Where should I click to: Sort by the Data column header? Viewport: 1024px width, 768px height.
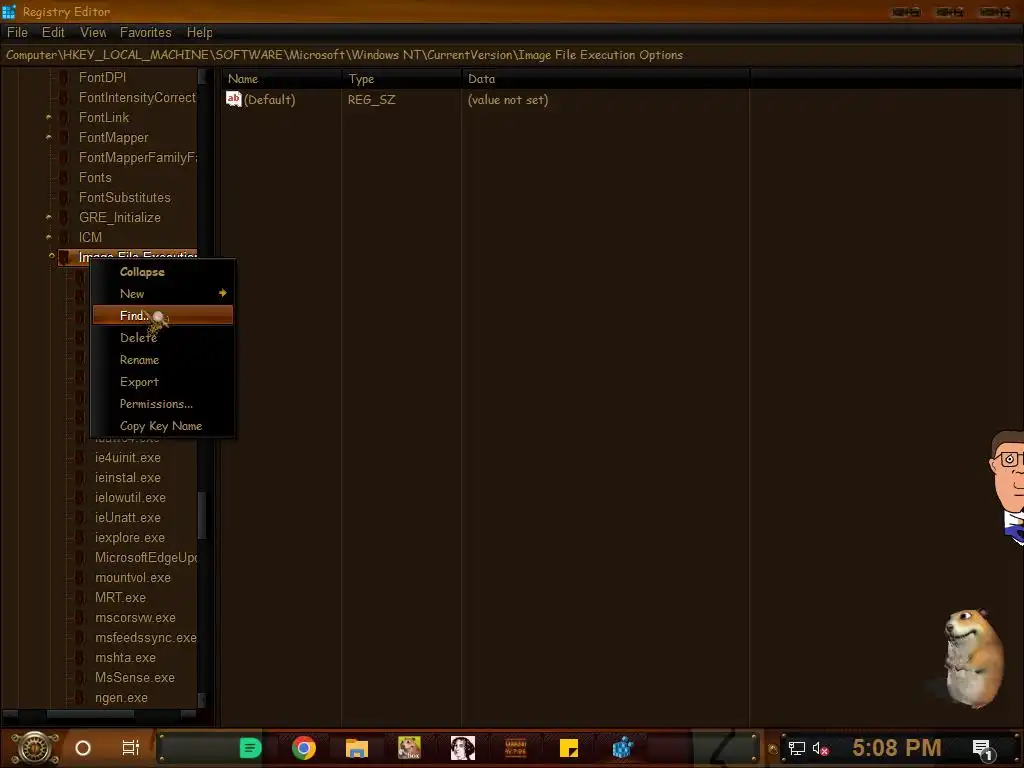[x=606, y=78]
